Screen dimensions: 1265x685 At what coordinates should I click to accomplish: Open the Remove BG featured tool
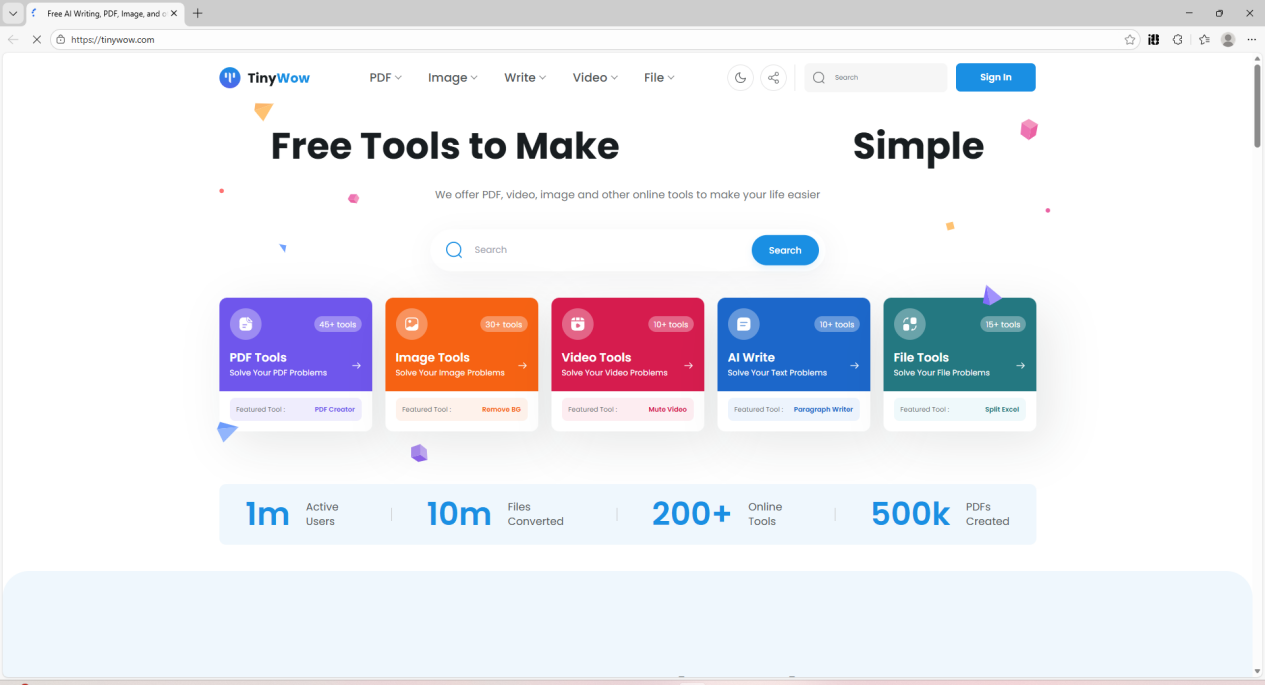(x=501, y=409)
